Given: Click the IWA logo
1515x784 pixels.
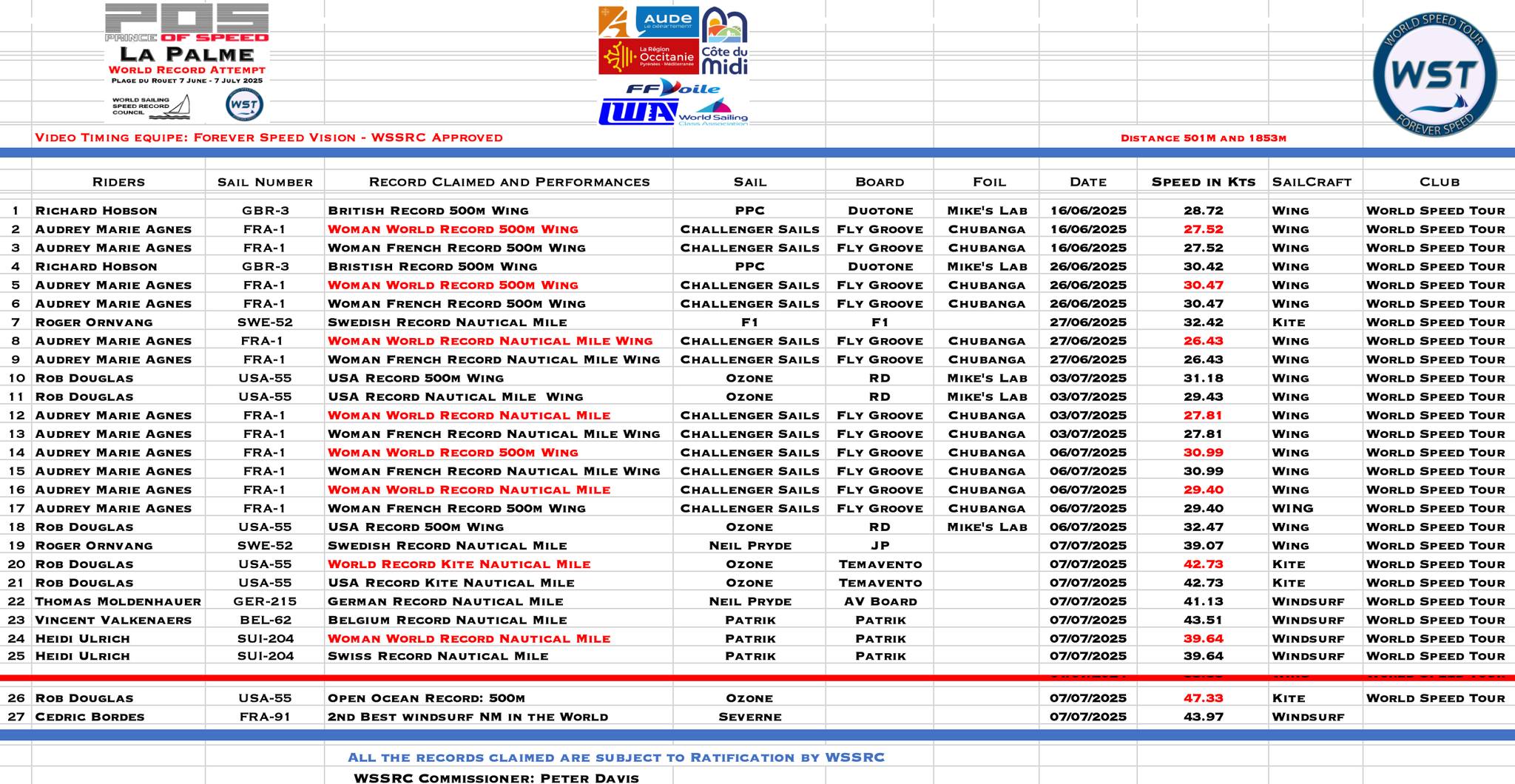Looking at the screenshot, I should point(637,112).
